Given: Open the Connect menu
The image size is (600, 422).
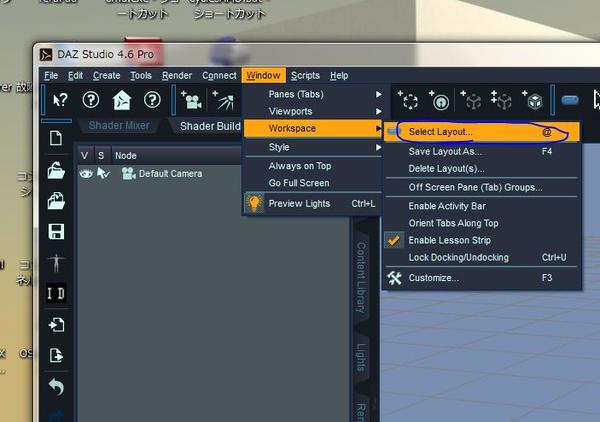Looking at the screenshot, I should pos(219,76).
